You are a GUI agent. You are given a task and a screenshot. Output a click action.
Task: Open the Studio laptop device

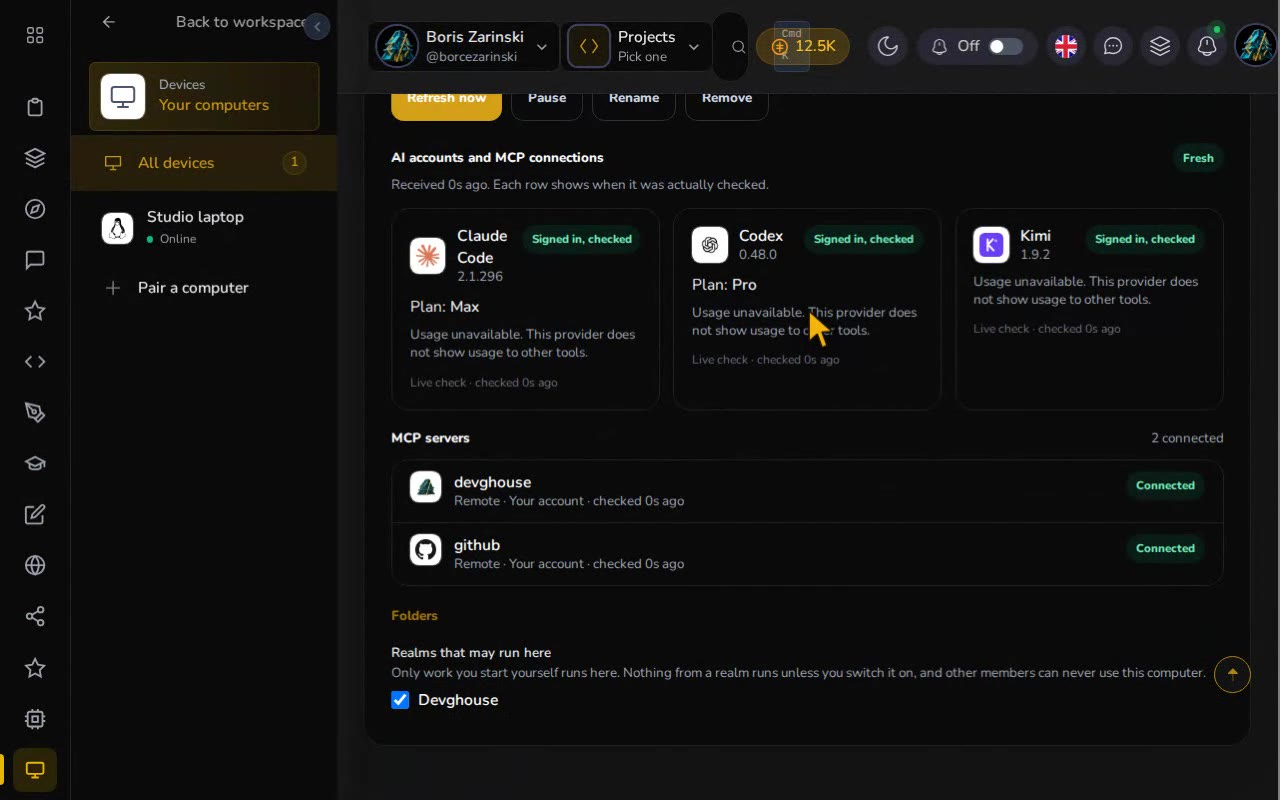[x=204, y=227]
